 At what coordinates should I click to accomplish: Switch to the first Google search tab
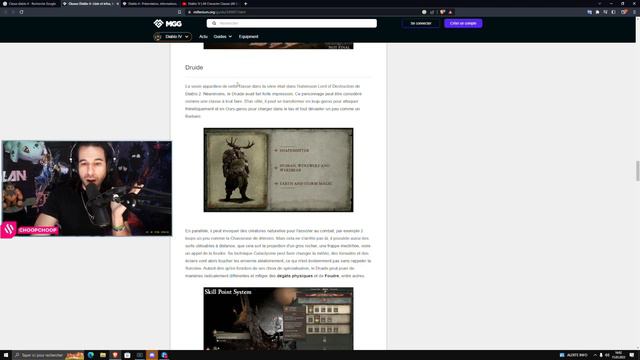pyautogui.click(x=30, y=4)
